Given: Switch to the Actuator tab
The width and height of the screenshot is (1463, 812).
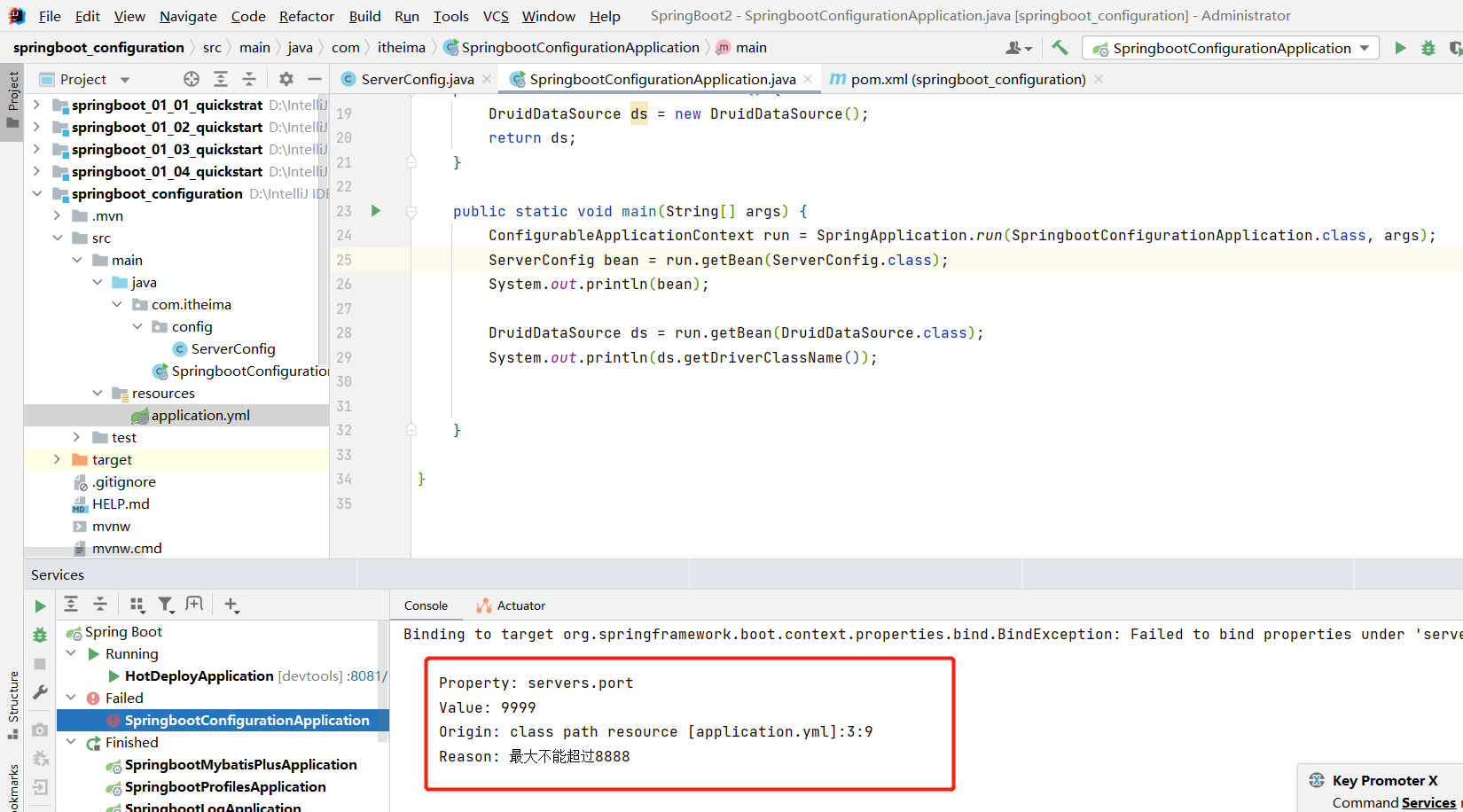Looking at the screenshot, I should click(511, 605).
